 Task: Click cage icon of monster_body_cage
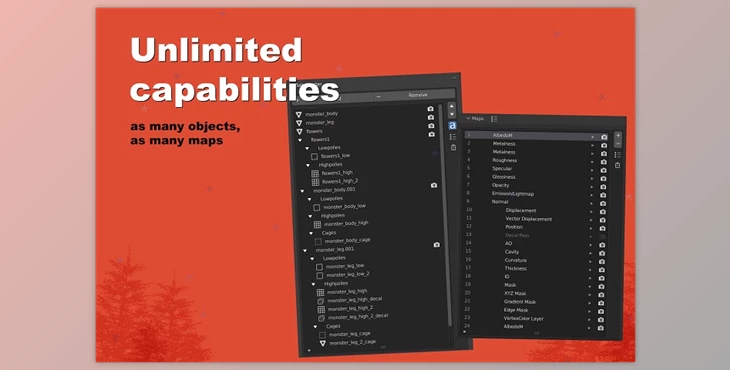[x=318, y=242]
